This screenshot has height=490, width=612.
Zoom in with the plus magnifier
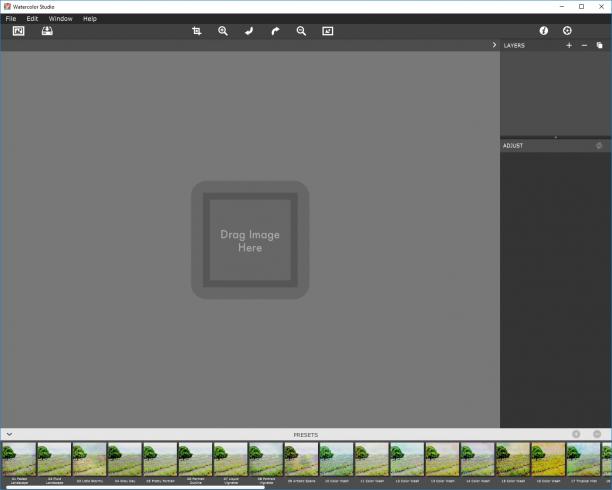[x=223, y=31]
